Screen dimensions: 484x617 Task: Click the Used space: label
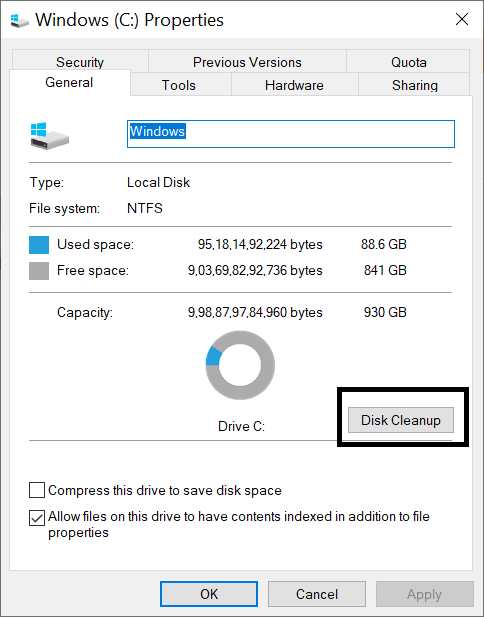pos(95,245)
